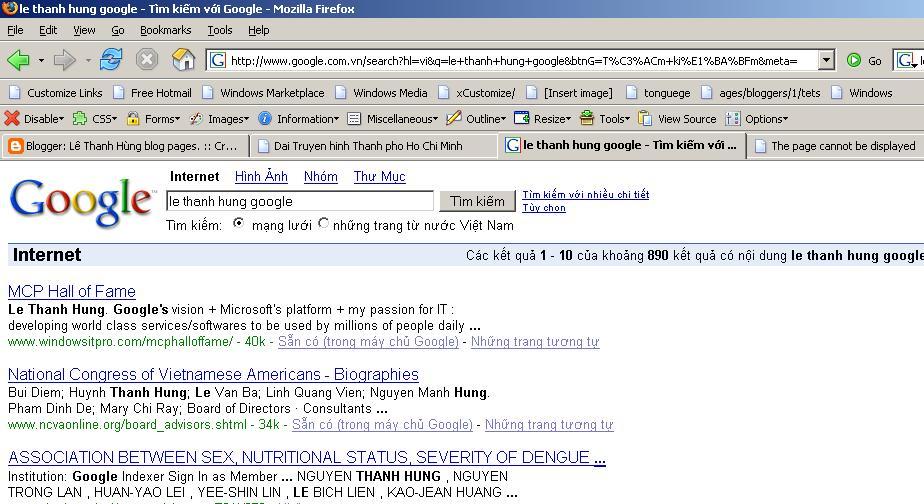Open 'Những trang tương tự' for ncvaonline result
924x504 pixels.
pos(549,424)
